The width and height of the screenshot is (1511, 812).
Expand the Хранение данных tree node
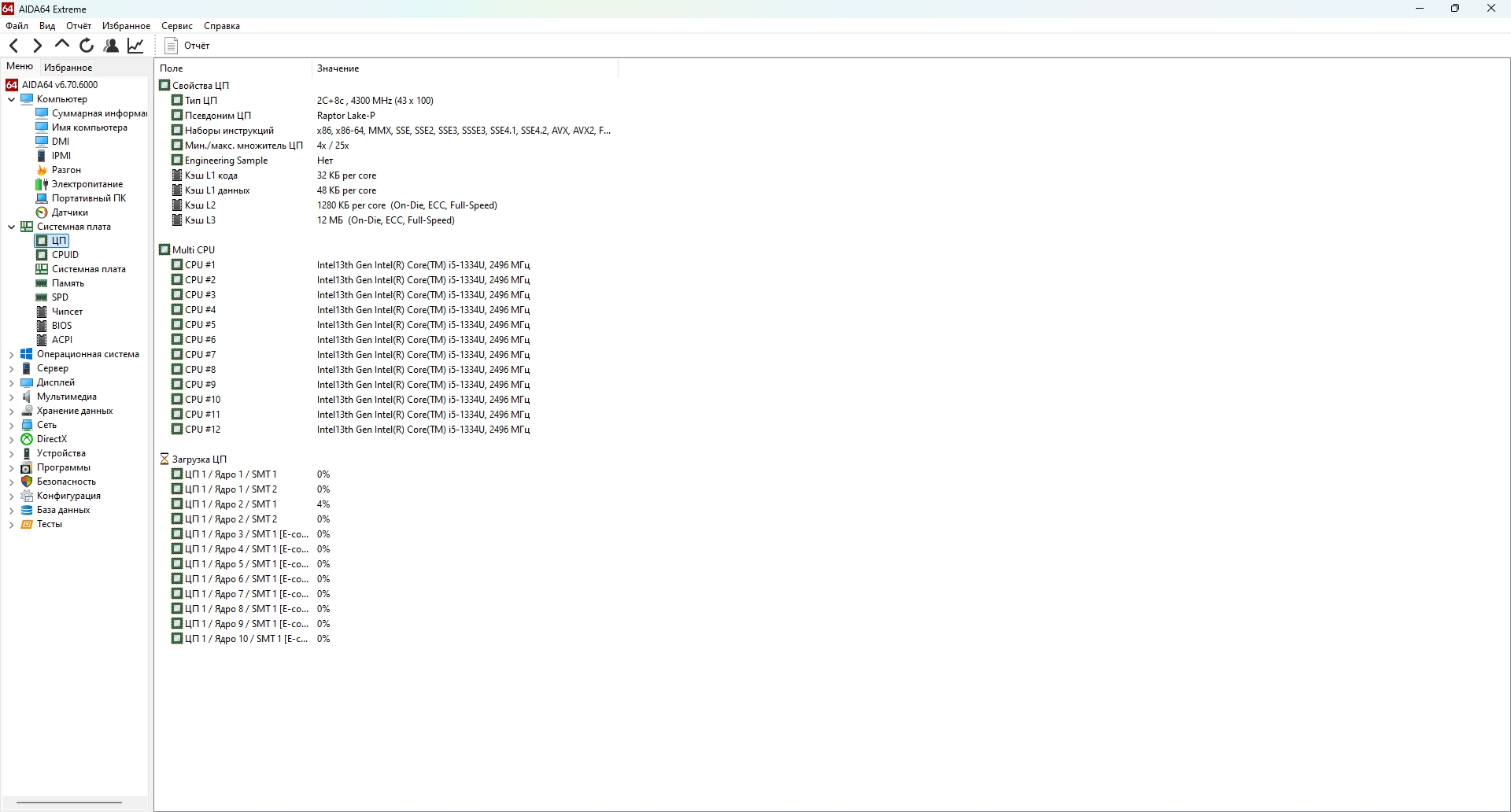click(x=11, y=411)
